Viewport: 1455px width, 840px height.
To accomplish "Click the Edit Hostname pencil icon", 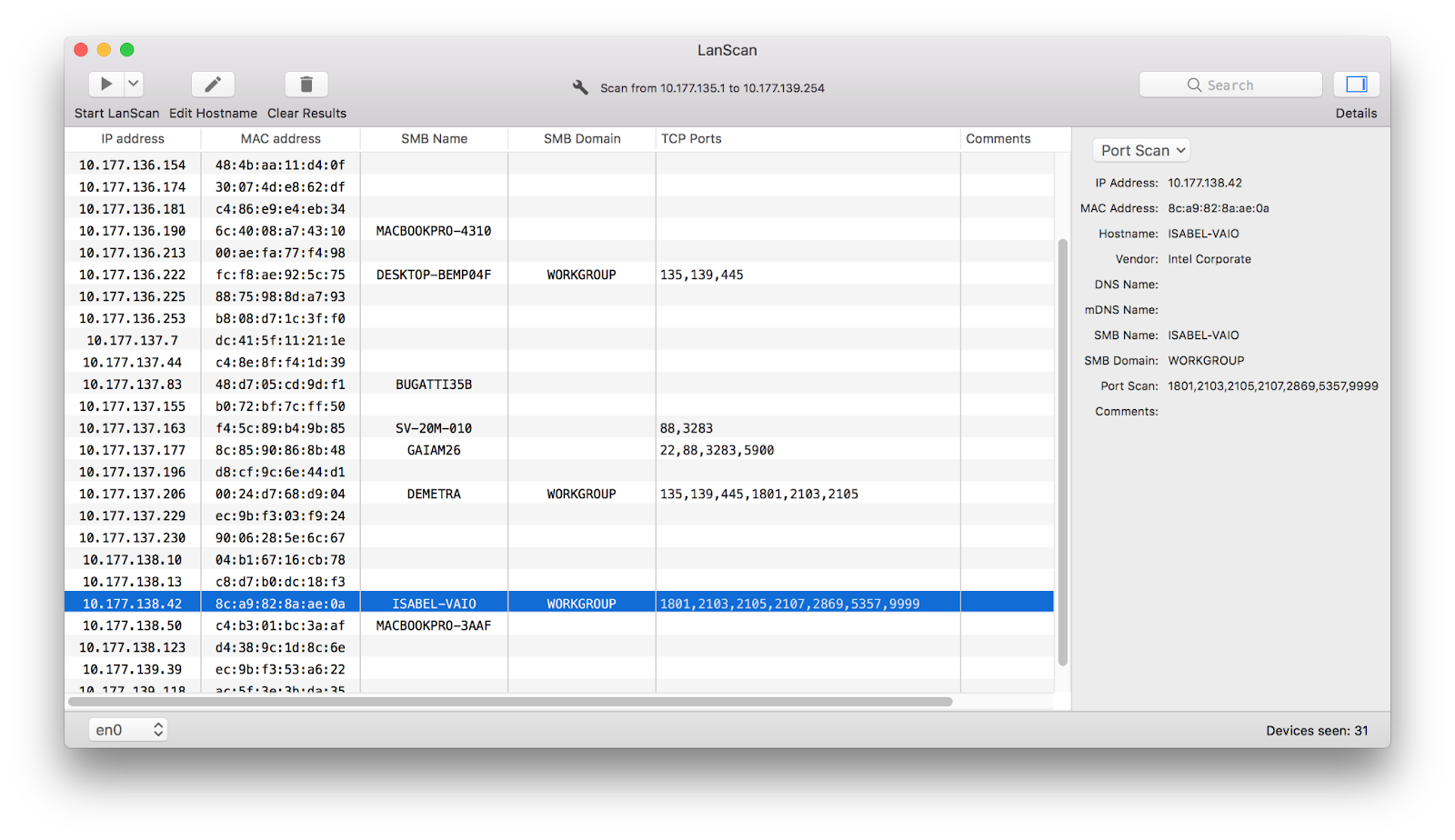I will [213, 85].
